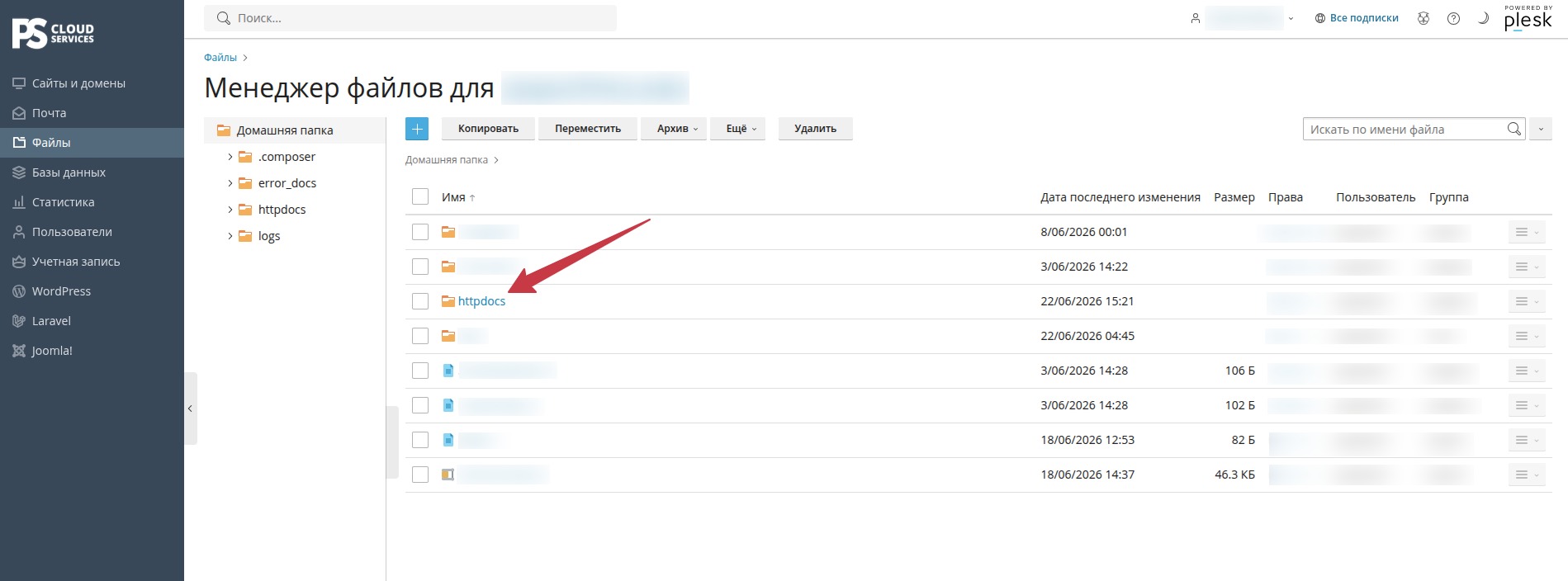Sort by Имя column header
This screenshot has width=1568, height=581.
tap(453, 197)
